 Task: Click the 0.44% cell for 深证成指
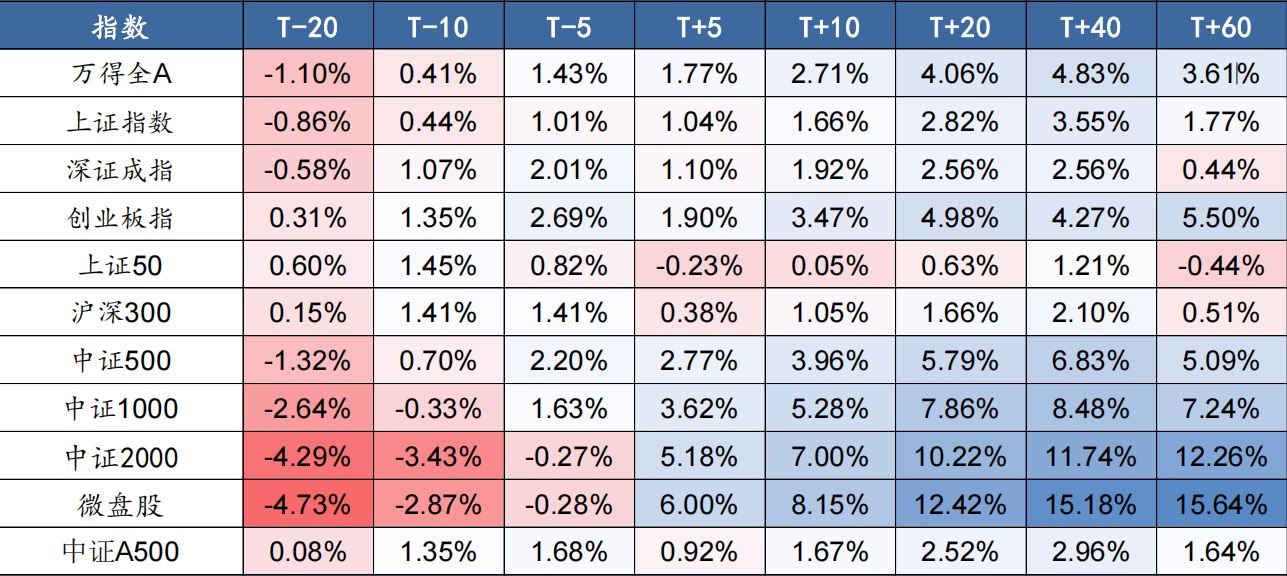1221,170
